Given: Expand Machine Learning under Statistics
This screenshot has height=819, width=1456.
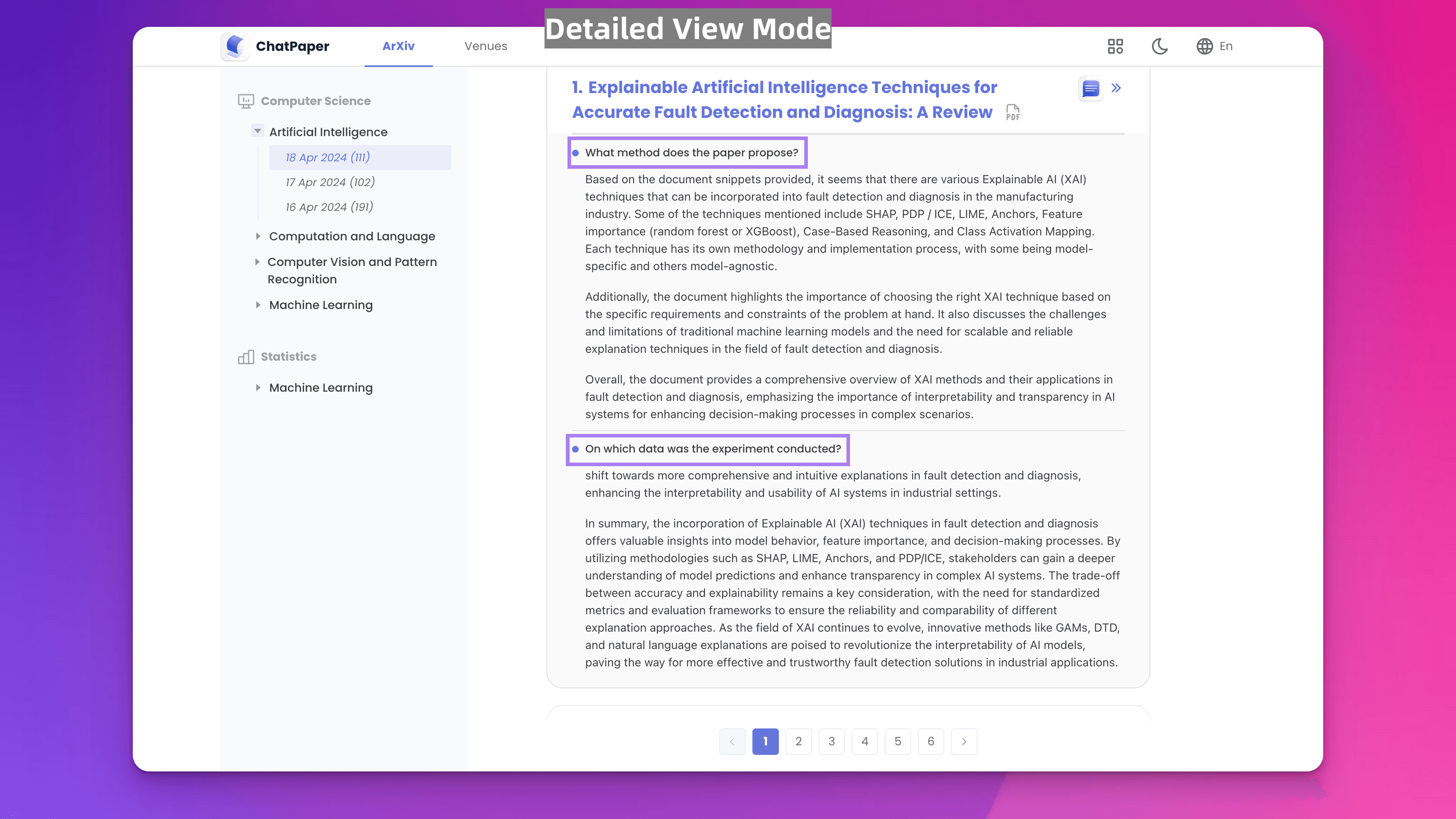Looking at the screenshot, I should click(258, 388).
